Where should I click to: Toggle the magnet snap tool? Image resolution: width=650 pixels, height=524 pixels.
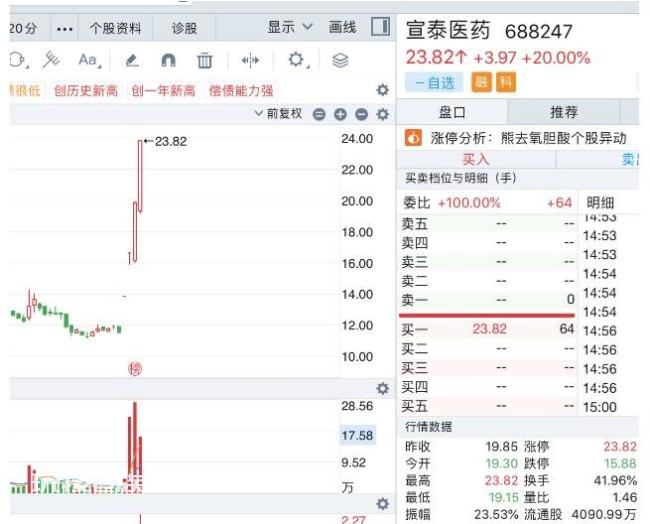[x=168, y=61]
